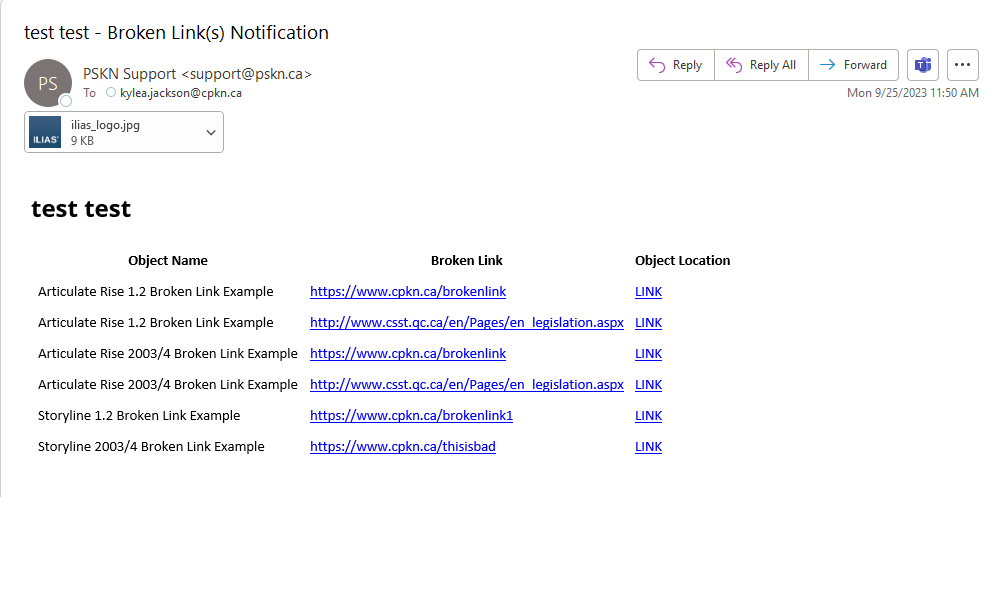Open the more actions ellipsis menu
1000x600 pixels.
pos(962,65)
